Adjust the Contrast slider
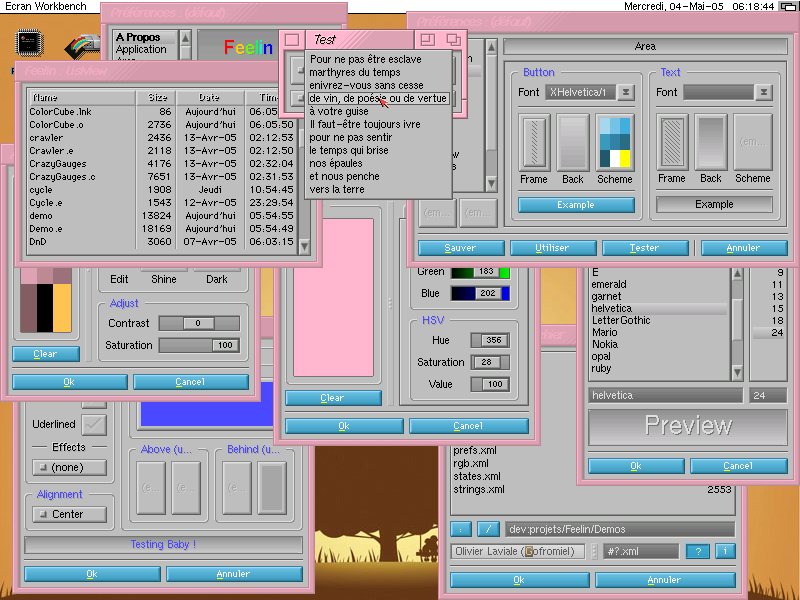The width and height of the screenshot is (800, 600). (199, 323)
